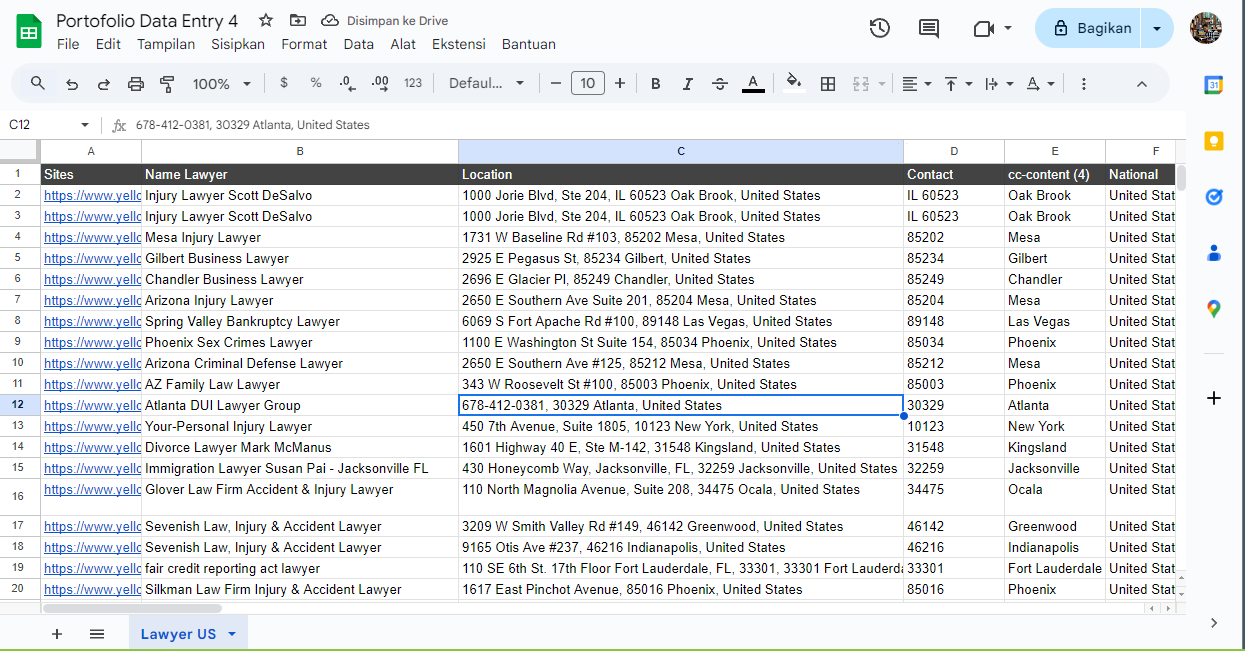This screenshot has height=651, width=1245.
Task: Format as percent
Action: tap(316, 83)
